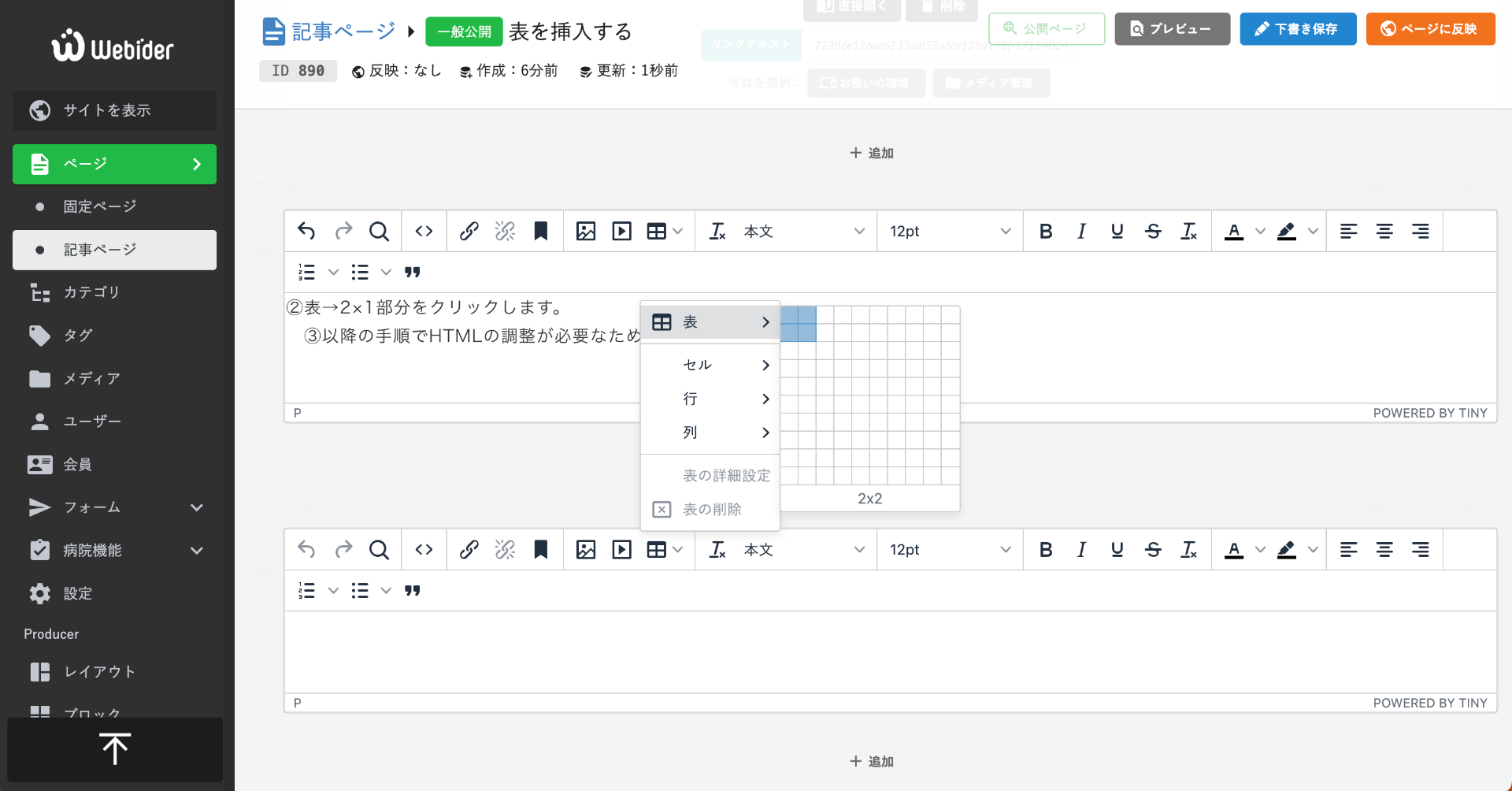This screenshot has width=1512, height=791.
Task: Click the bookmark anchor icon in the top editor
Action: click(540, 231)
